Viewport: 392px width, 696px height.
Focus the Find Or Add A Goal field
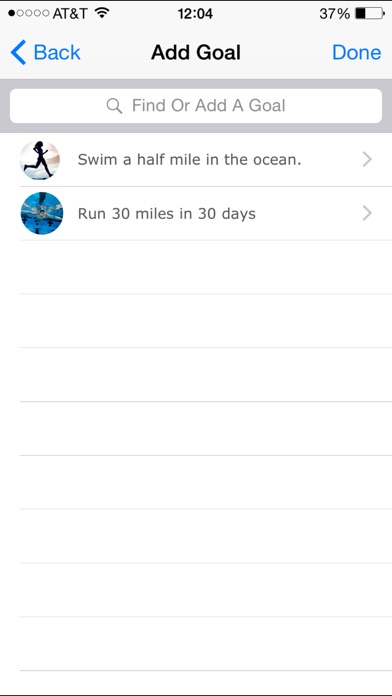point(196,106)
